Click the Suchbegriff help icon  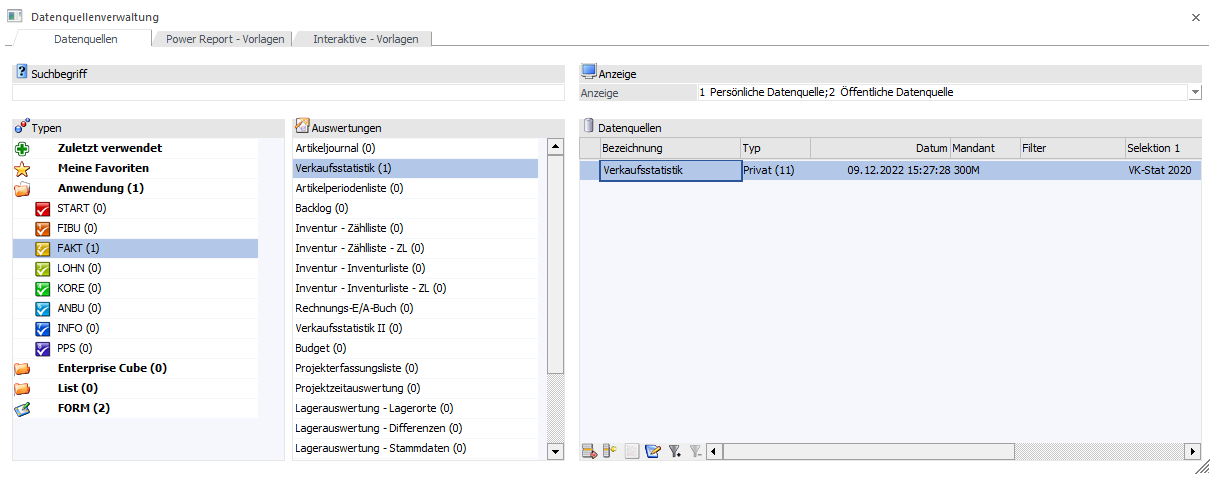tap(22, 73)
